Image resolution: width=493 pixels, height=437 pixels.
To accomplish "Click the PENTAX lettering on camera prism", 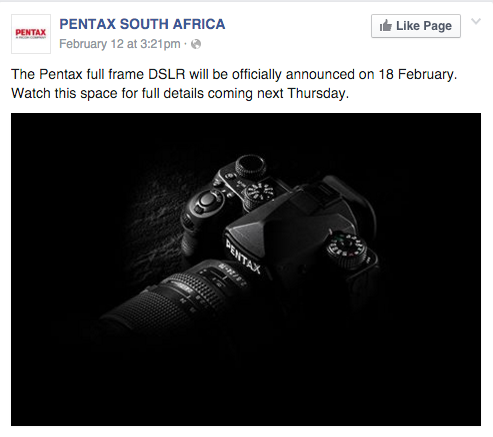I will coord(243,256).
